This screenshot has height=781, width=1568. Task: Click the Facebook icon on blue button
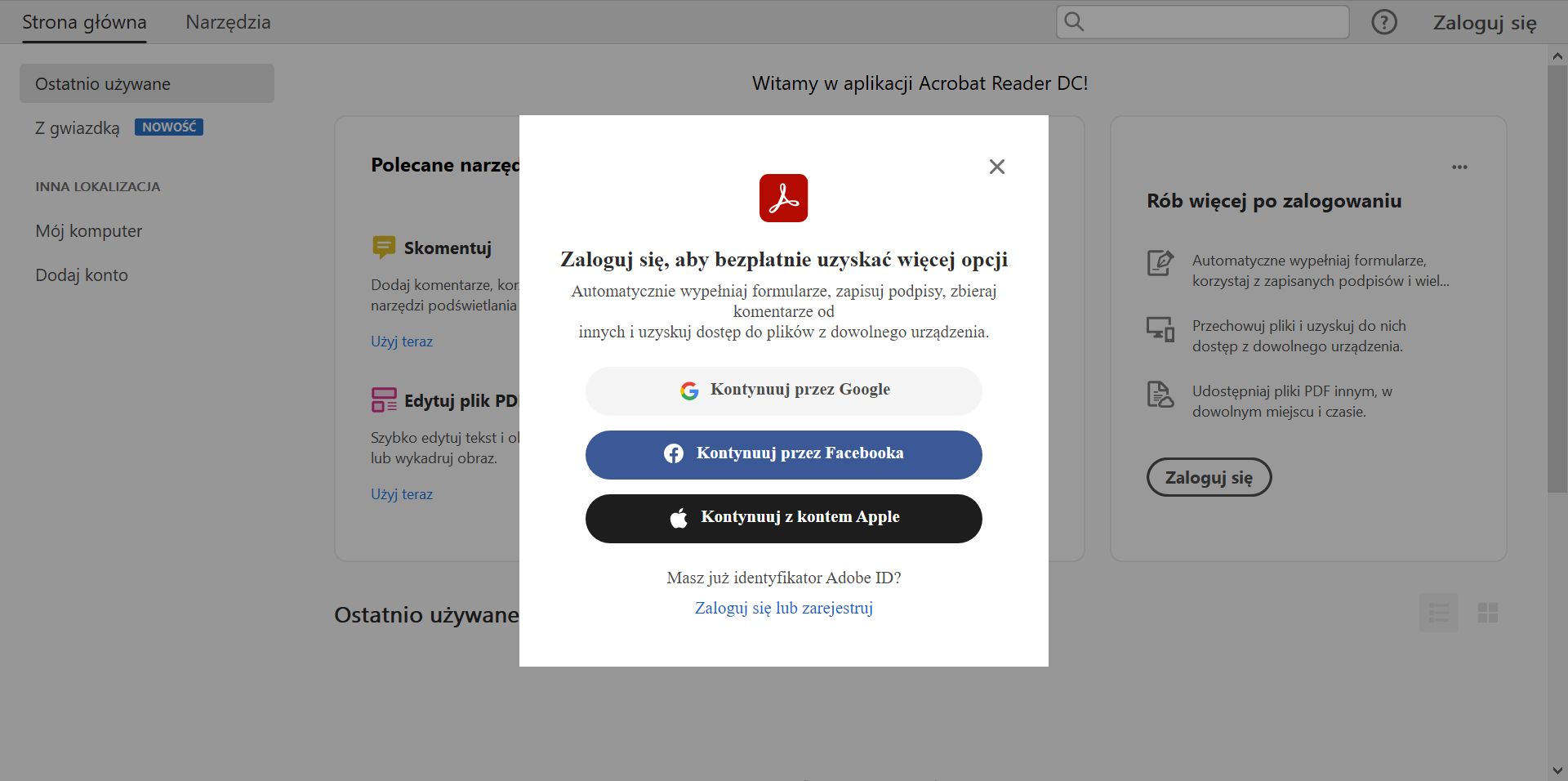(x=675, y=453)
